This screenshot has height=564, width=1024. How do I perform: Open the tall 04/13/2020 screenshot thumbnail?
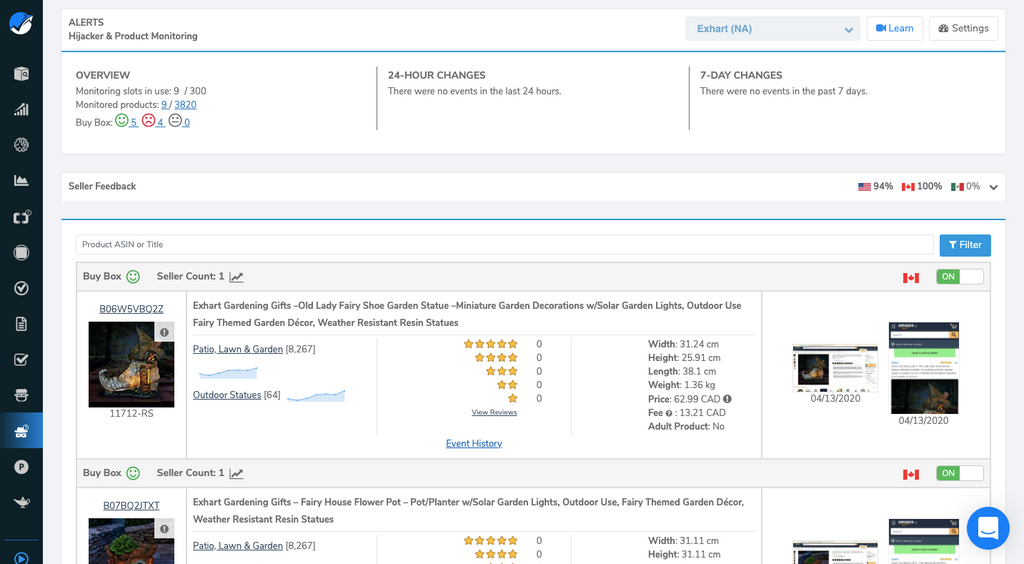pyautogui.click(x=924, y=367)
